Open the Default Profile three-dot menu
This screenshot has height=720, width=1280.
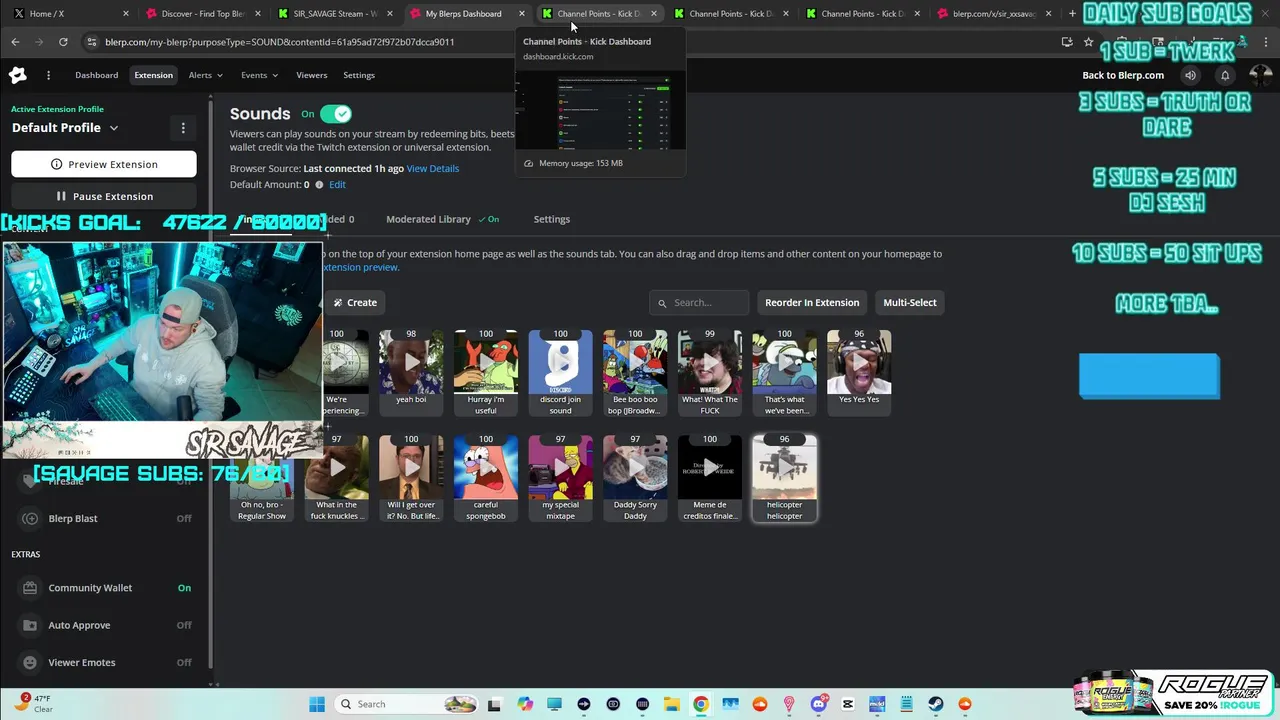click(x=183, y=128)
